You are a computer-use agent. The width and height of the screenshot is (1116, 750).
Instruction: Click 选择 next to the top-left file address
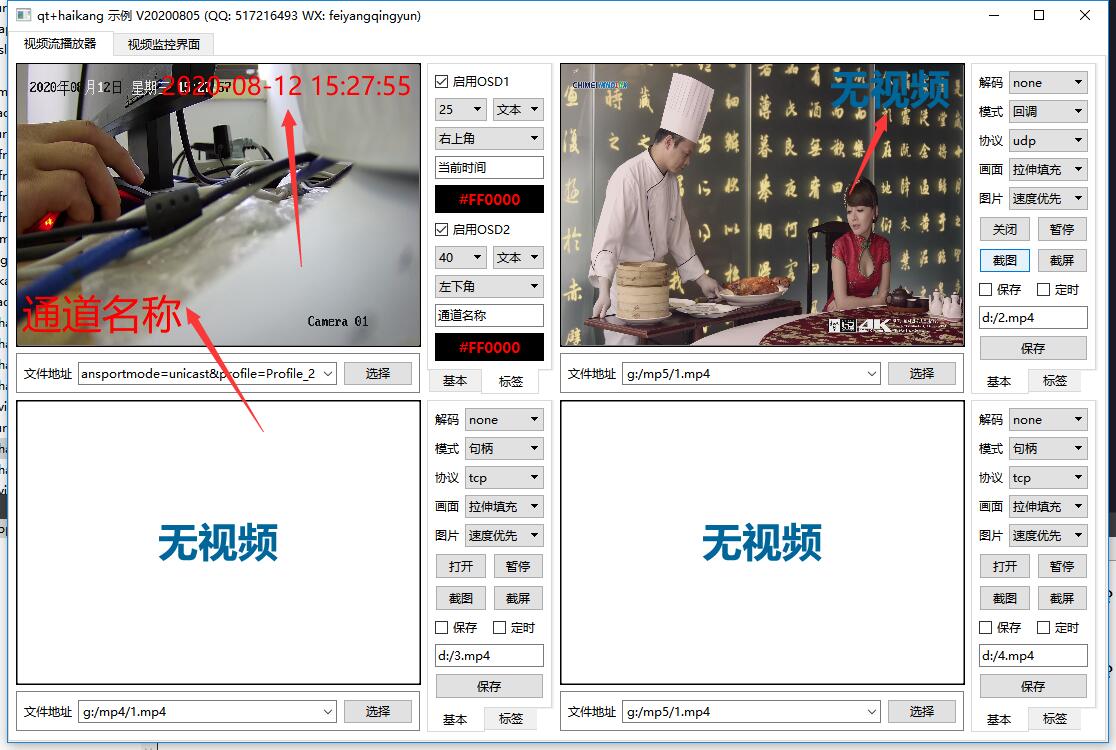pyautogui.click(x=378, y=373)
